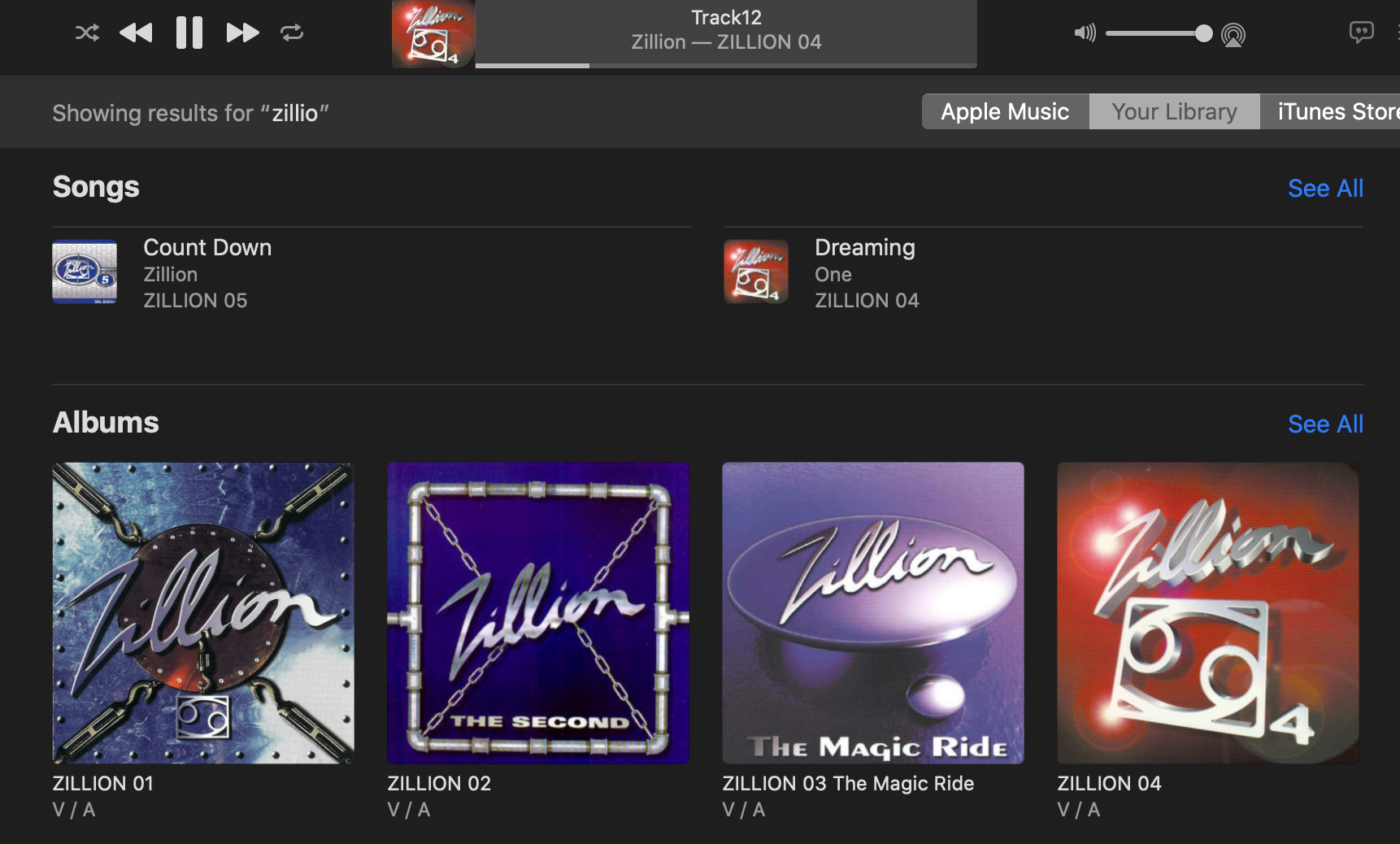Switch to the Your Library tab
Image resolution: width=1400 pixels, height=844 pixels.
click(x=1174, y=111)
